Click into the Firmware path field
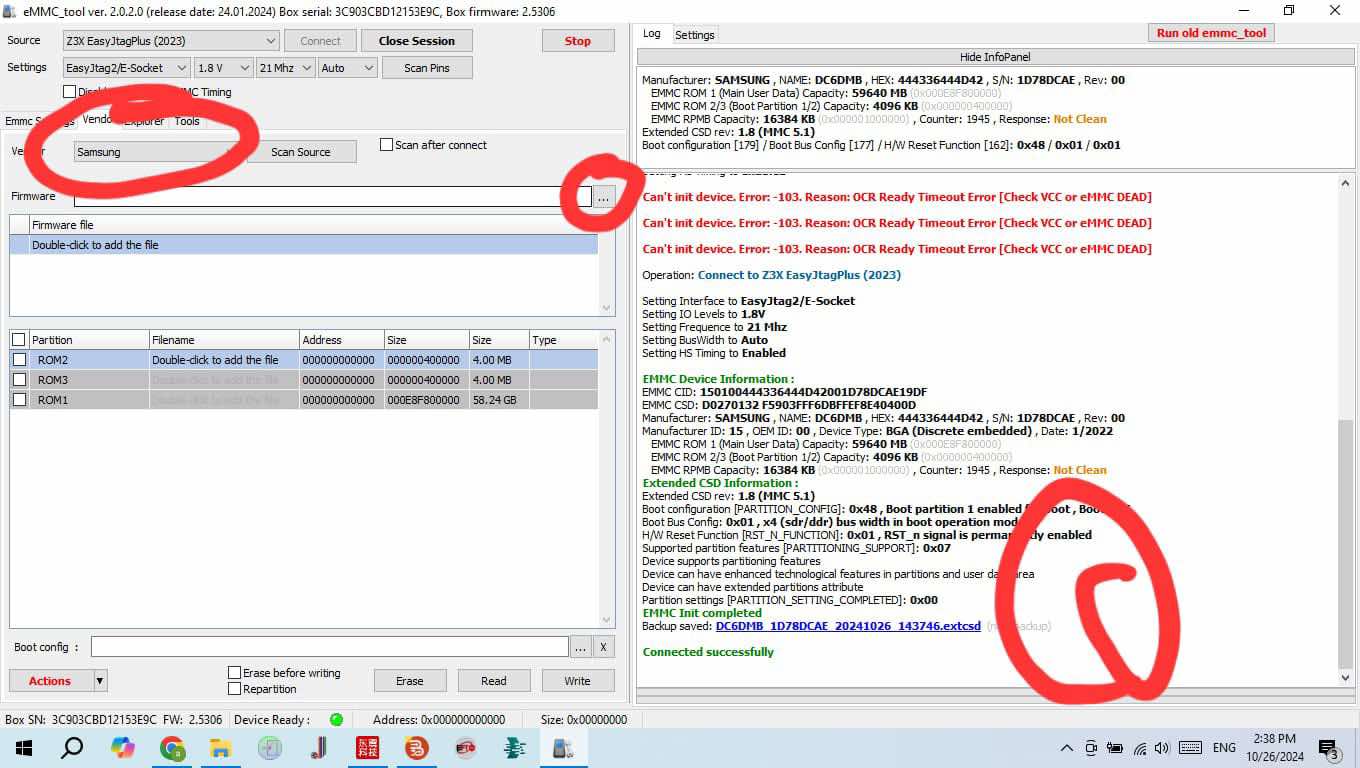 click(x=333, y=197)
